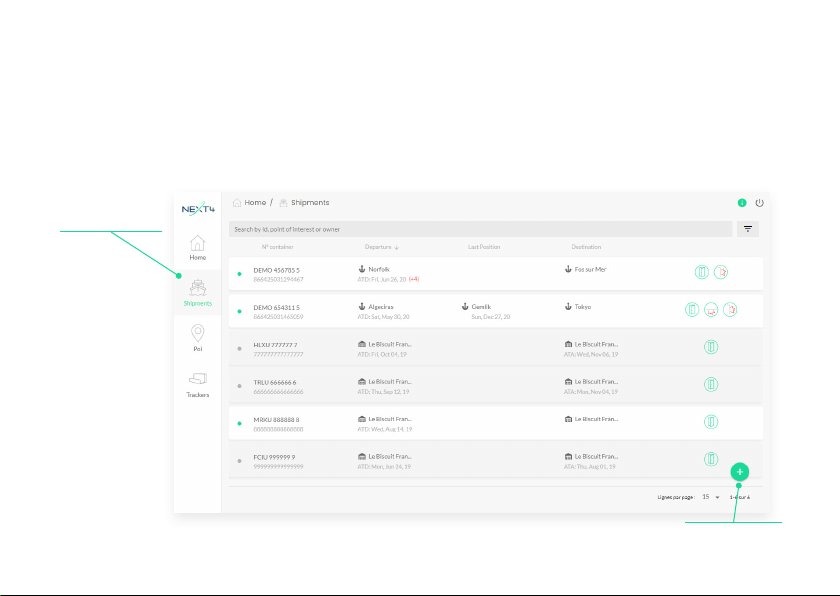Open the lines per page dropdown
Viewport: 840px width, 596px height.
coord(709,496)
